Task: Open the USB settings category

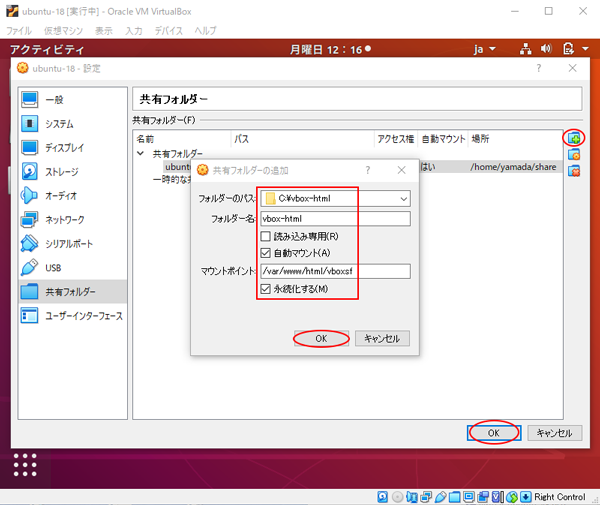Action: (73, 268)
